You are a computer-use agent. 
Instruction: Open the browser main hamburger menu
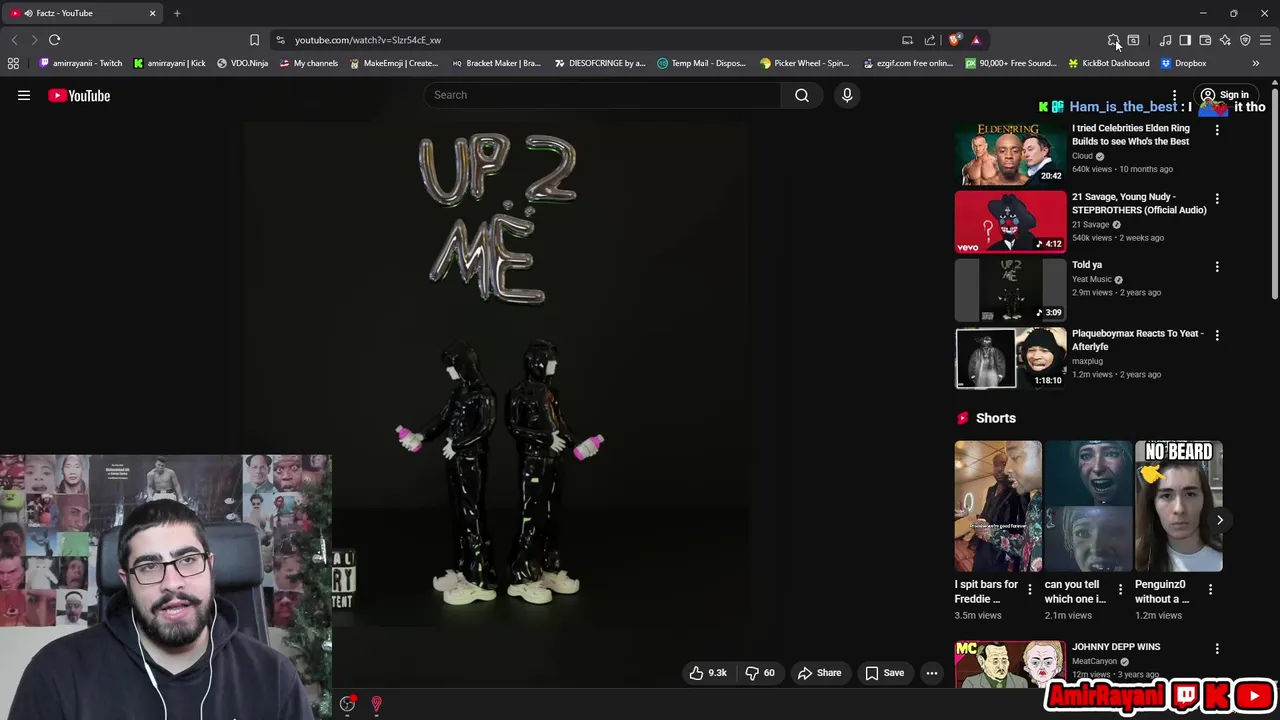(1265, 40)
